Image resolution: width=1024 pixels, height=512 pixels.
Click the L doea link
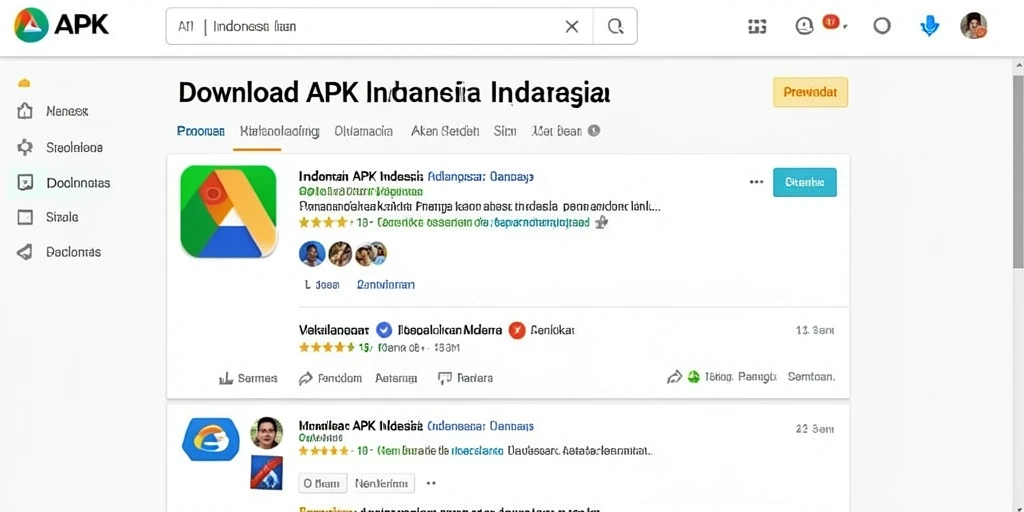coord(322,285)
